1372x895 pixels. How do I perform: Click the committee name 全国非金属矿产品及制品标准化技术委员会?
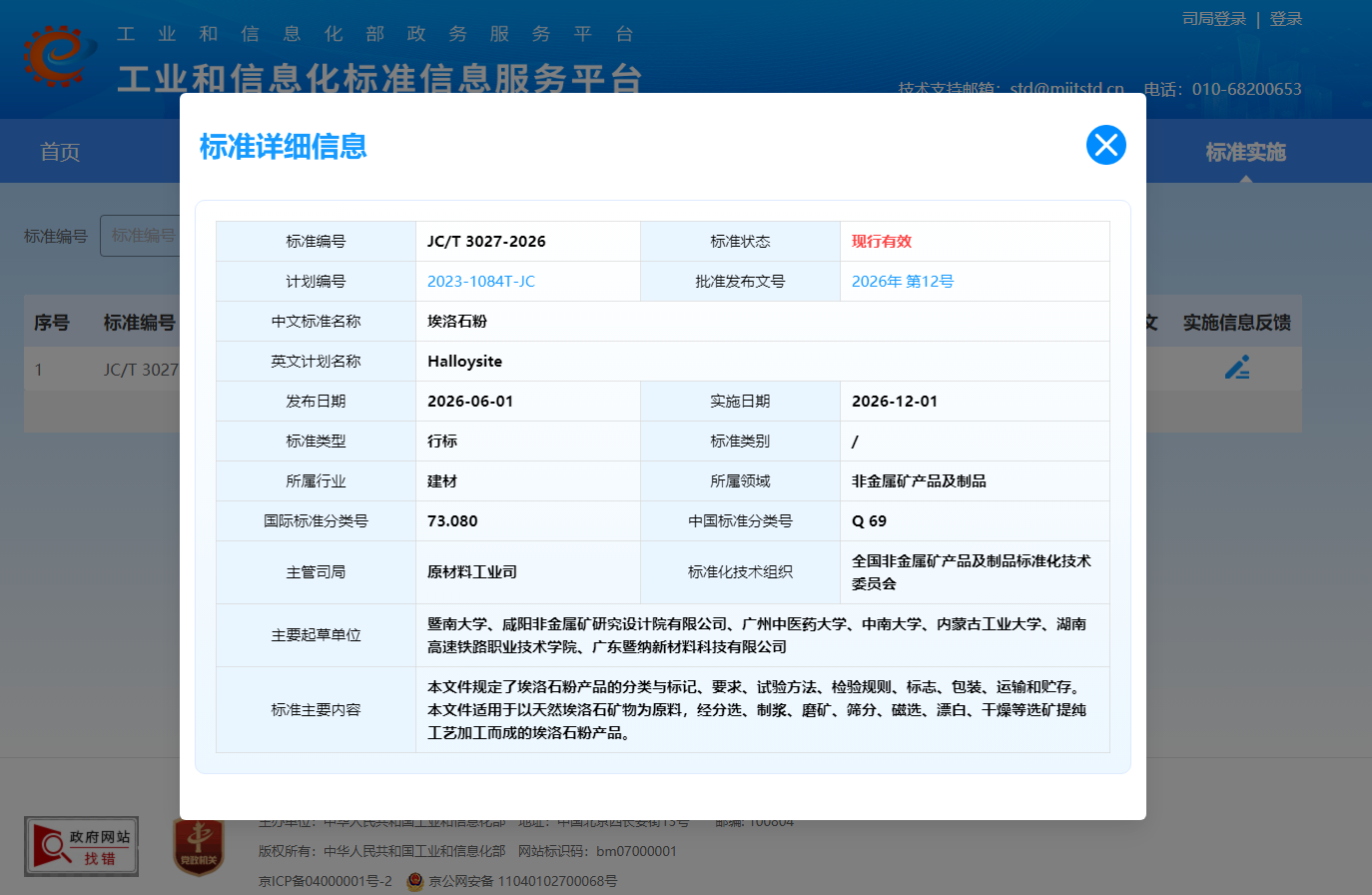972,572
